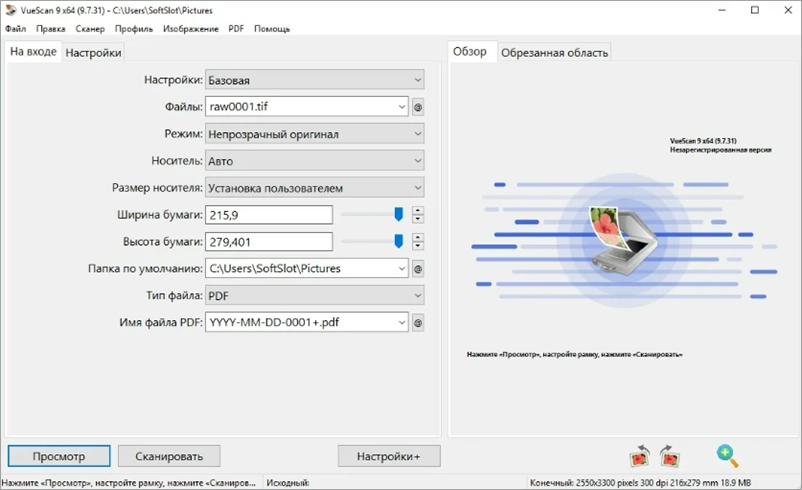
Task: Click the Незарегистрированная версия text in preview
Action: point(720,150)
